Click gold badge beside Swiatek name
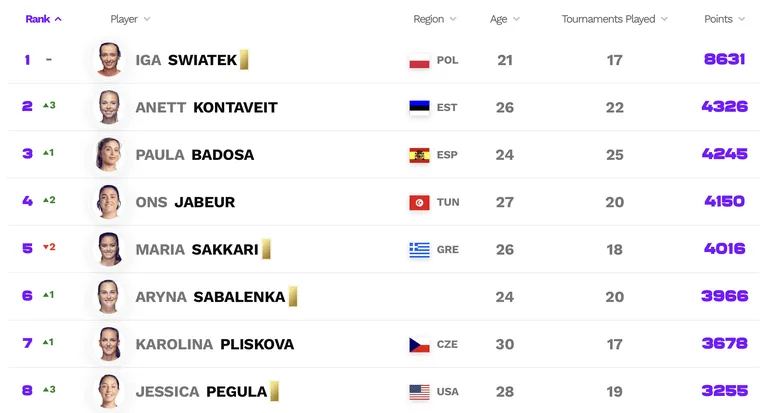Image resolution: width=768 pixels, height=413 pixels. tap(244, 59)
